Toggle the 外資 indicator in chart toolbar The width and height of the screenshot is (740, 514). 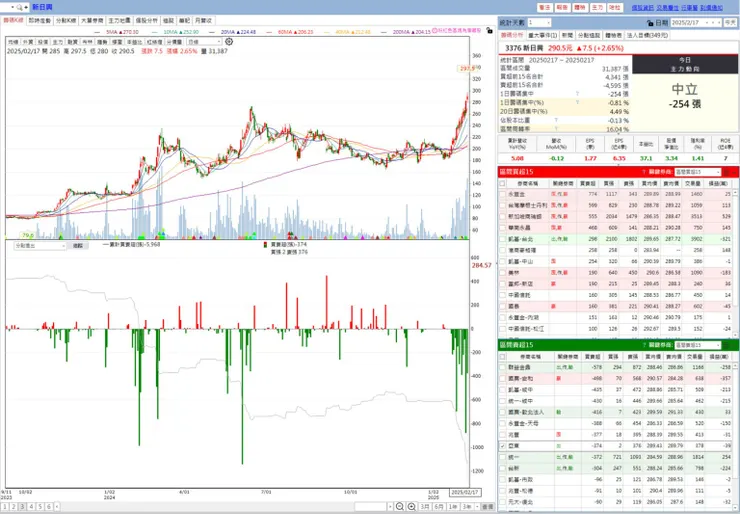(x=28, y=42)
